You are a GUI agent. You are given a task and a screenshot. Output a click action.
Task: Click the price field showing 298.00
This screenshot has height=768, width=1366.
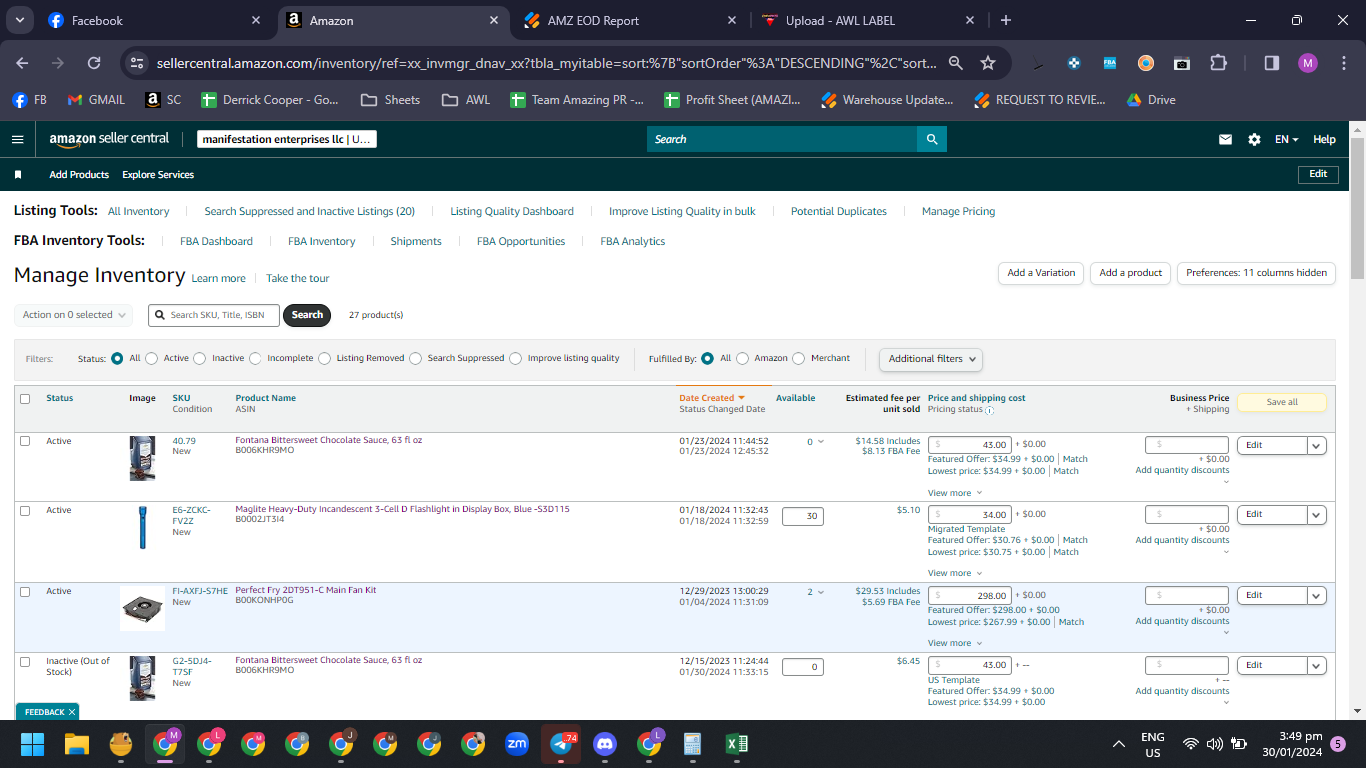(970, 595)
